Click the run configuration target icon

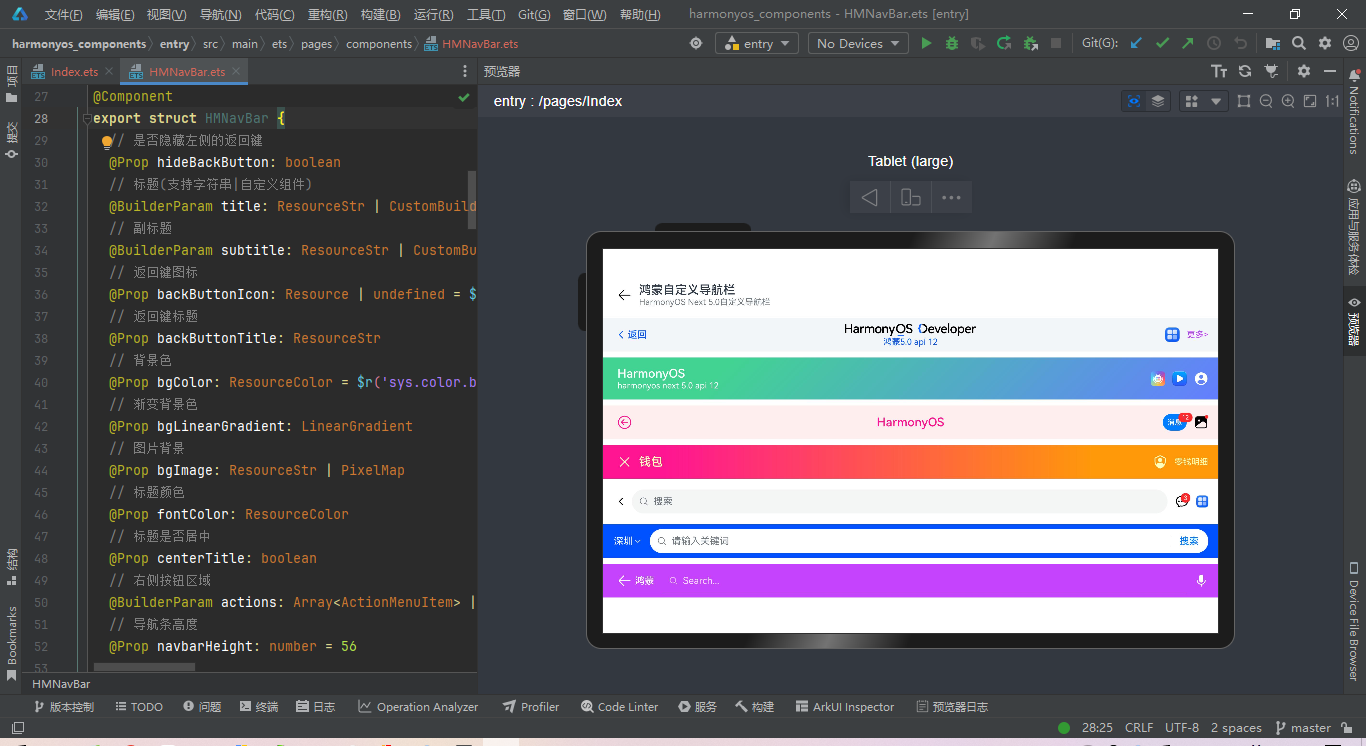[697, 43]
